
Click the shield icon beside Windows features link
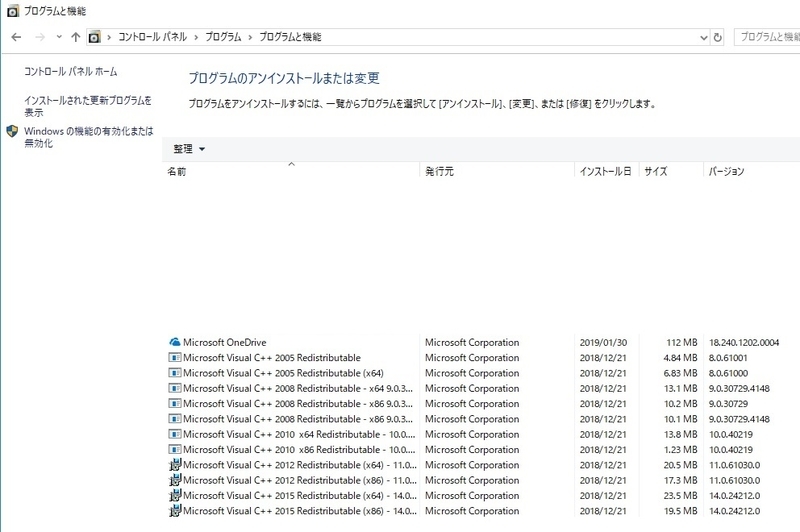pyautogui.click(x=12, y=132)
